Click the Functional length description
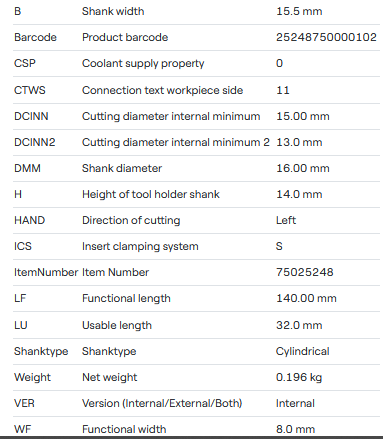The width and height of the screenshot is (383, 439). tap(126, 298)
